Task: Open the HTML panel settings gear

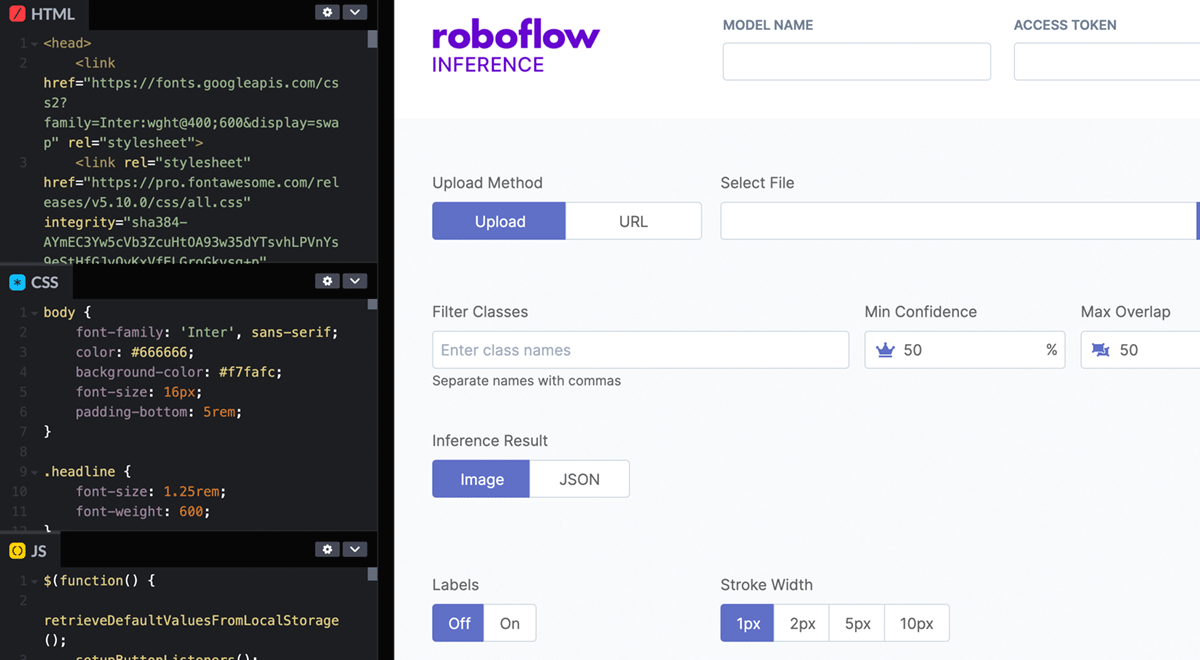Action: (327, 13)
